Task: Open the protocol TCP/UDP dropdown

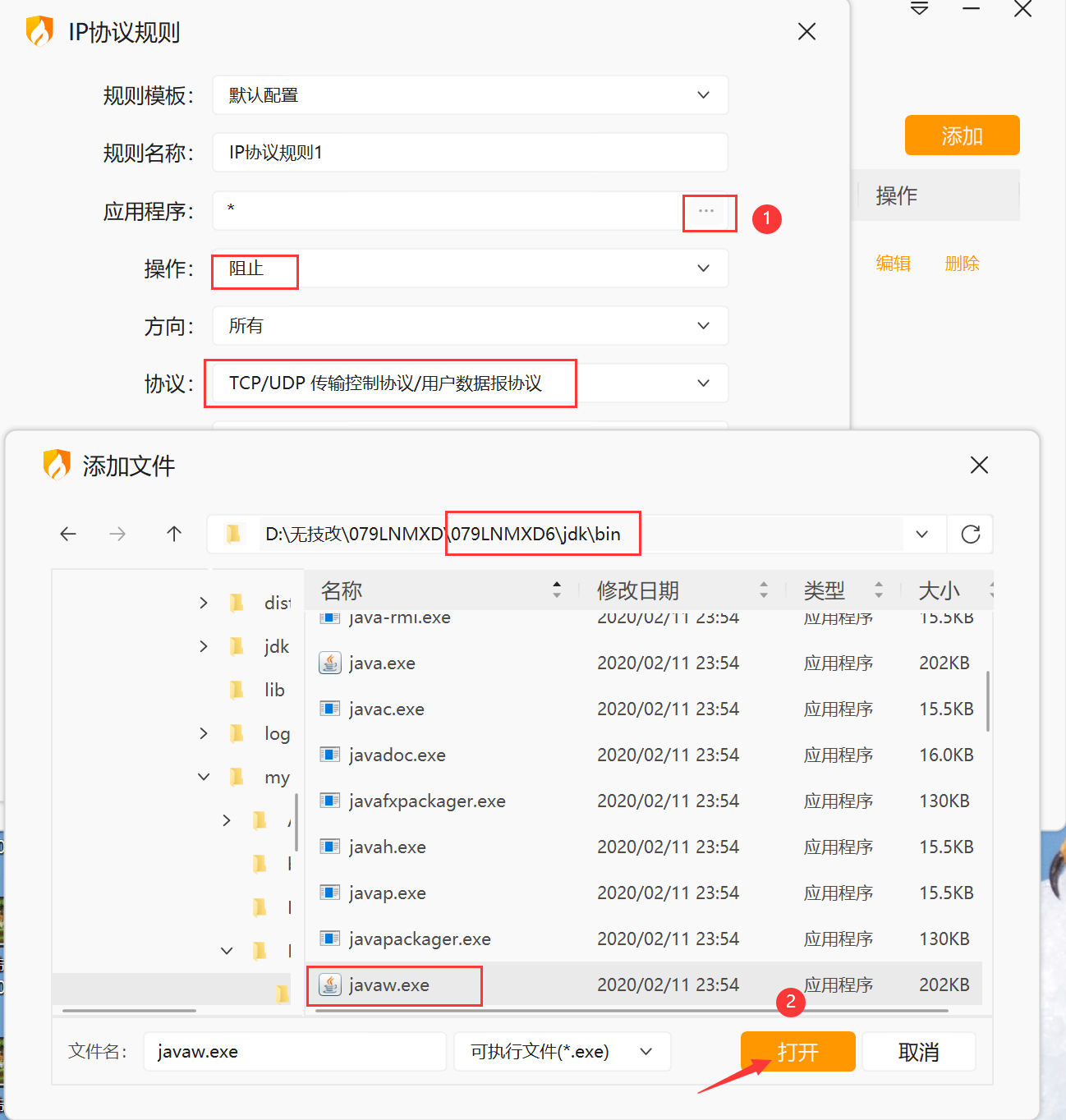Action: coord(471,383)
